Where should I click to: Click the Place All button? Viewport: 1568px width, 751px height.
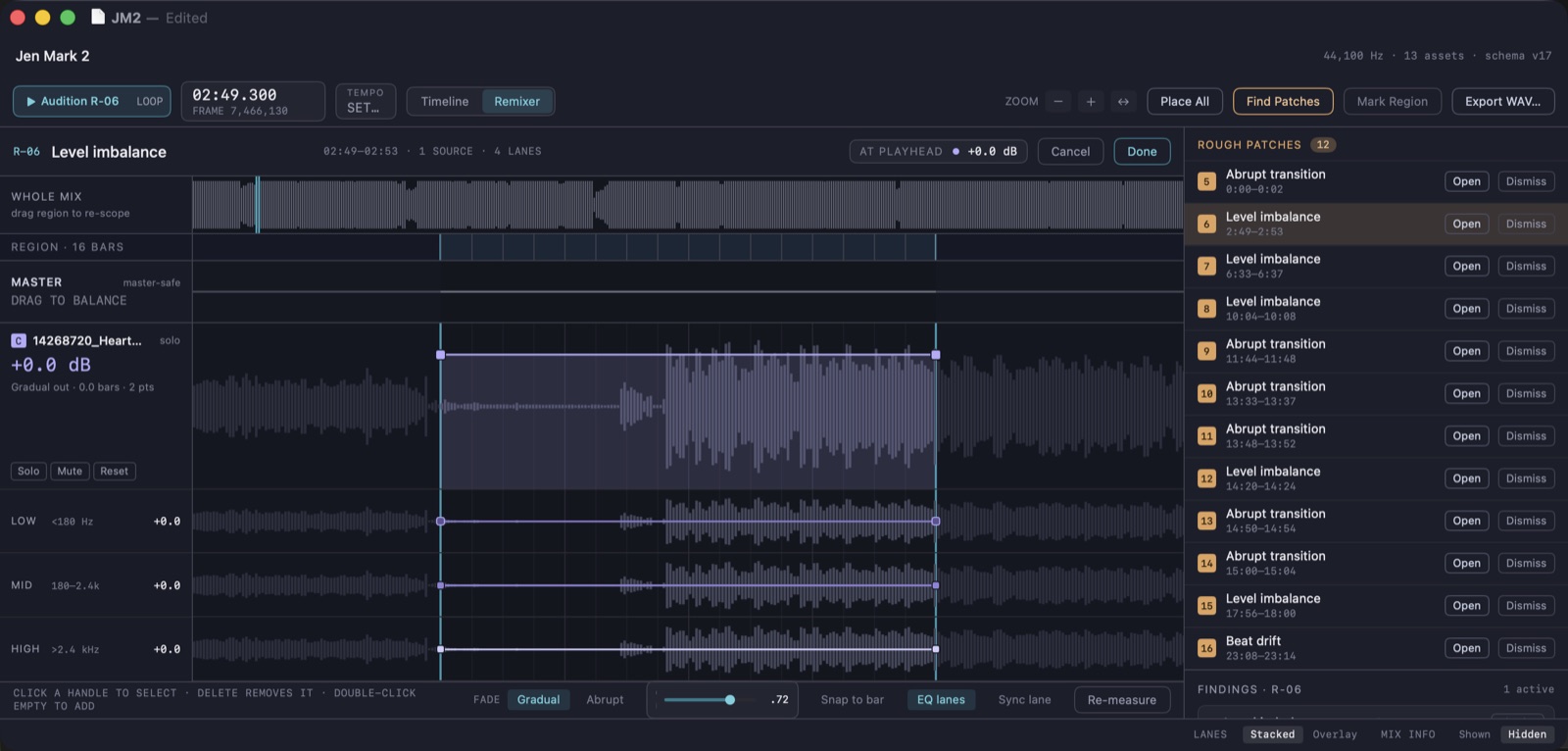click(1185, 101)
